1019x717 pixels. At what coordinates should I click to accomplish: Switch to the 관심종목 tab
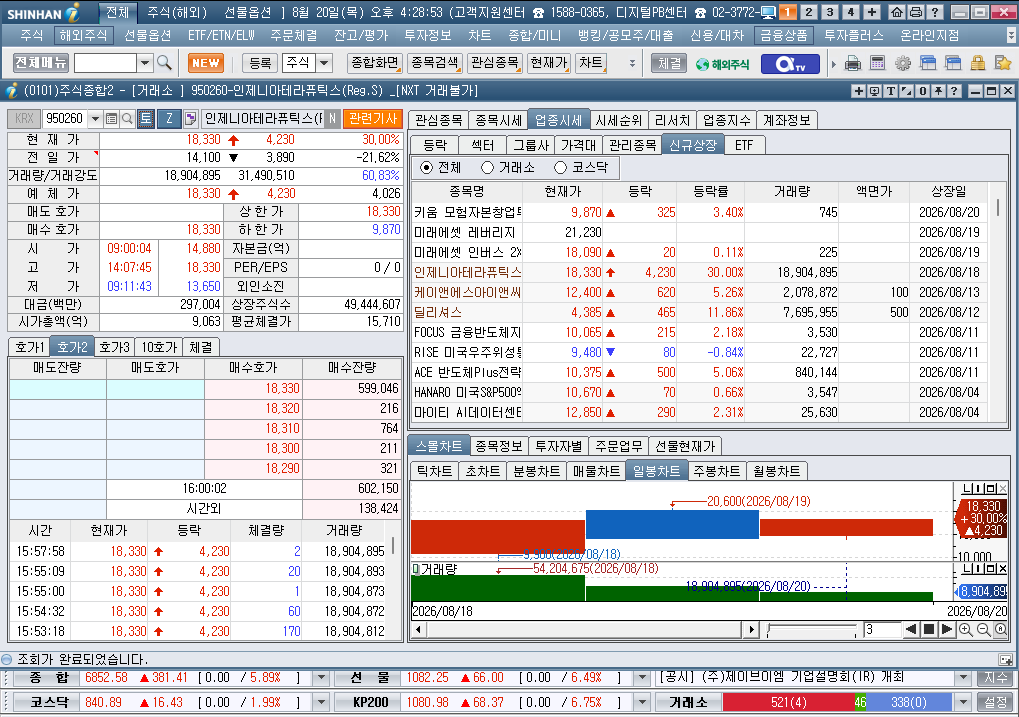point(439,120)
